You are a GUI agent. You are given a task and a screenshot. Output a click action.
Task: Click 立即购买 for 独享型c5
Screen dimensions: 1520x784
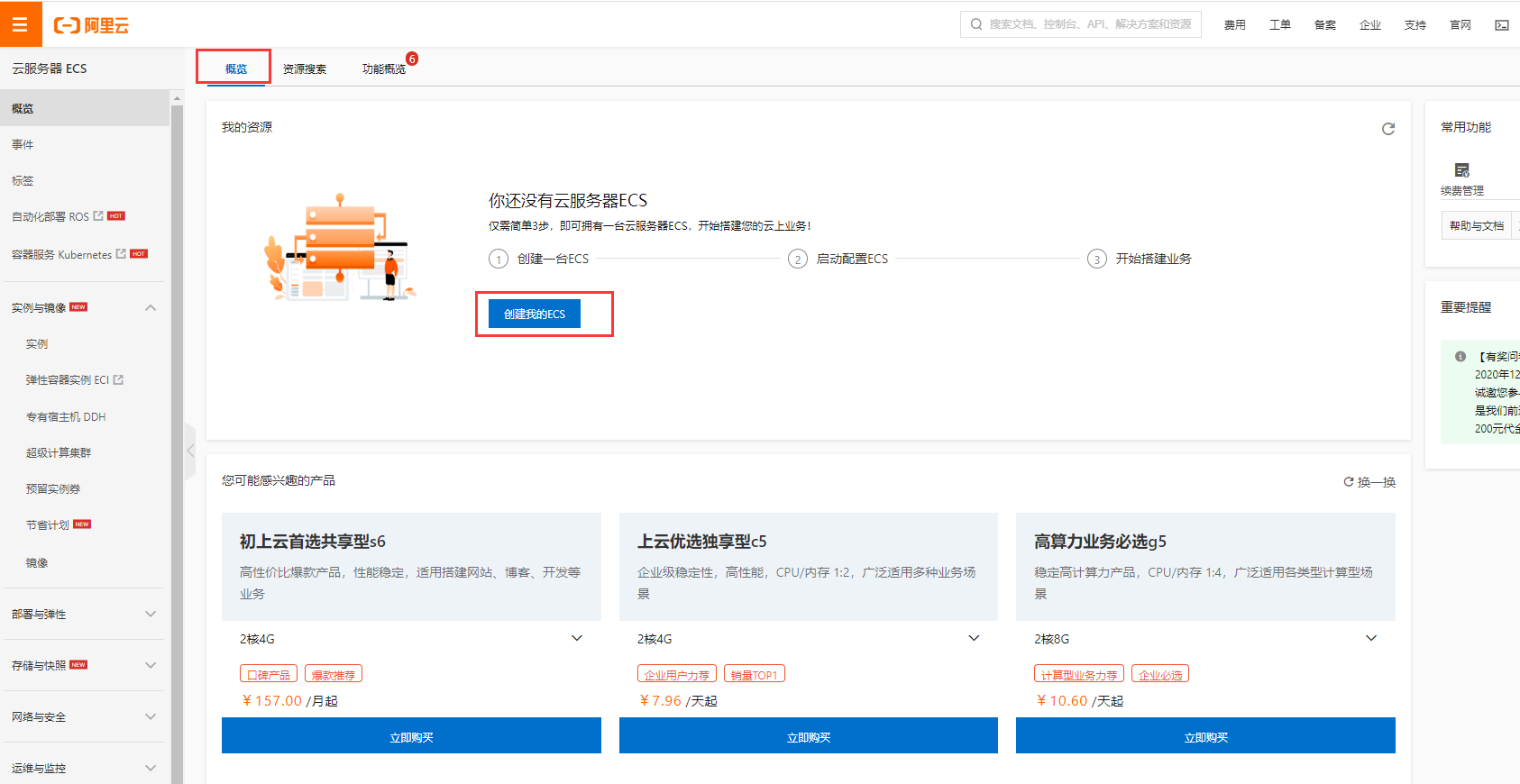pyautogui.click(x=809, y=735)
